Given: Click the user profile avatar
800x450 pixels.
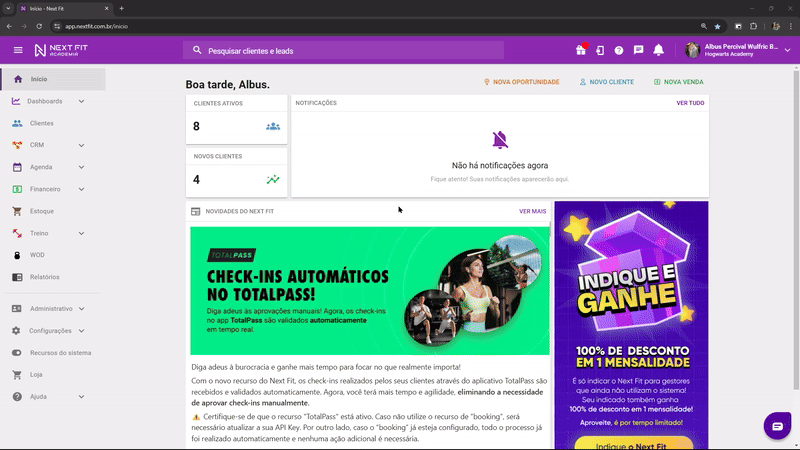Looking at the screenshot, I should [x=692, y=50].
